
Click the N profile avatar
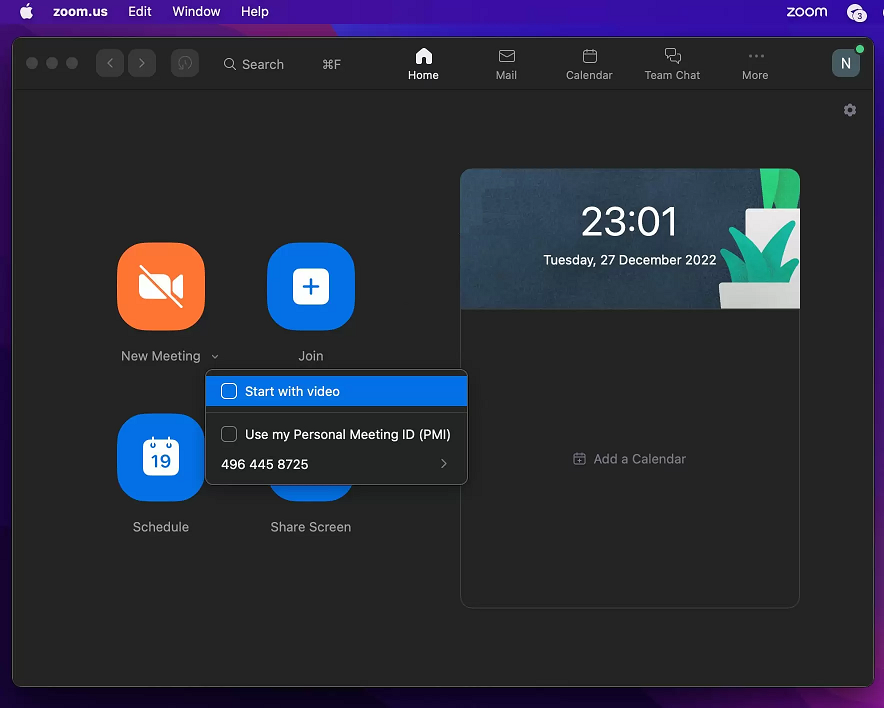coord(846,63)
